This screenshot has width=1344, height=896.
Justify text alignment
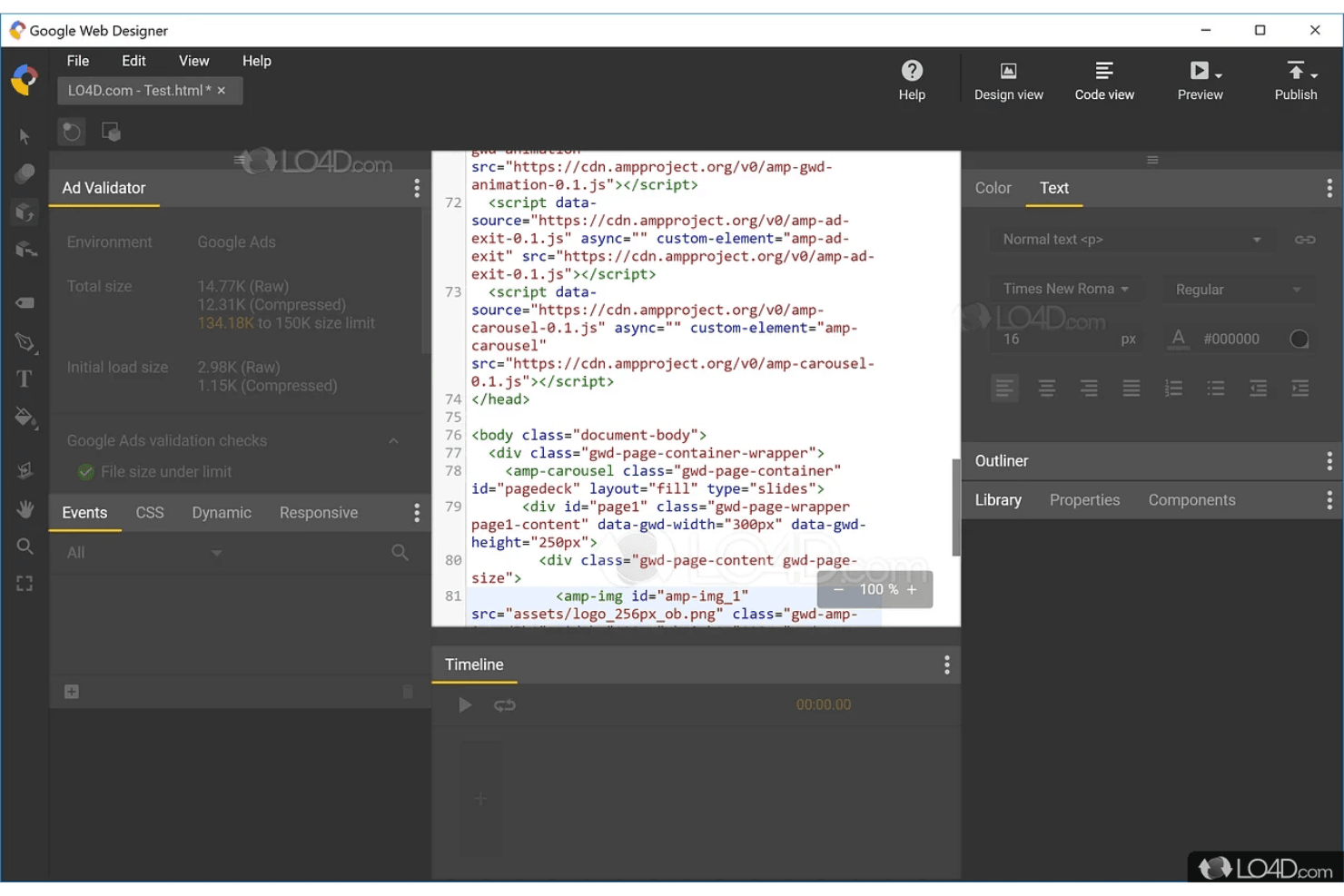pos(1131,389)
